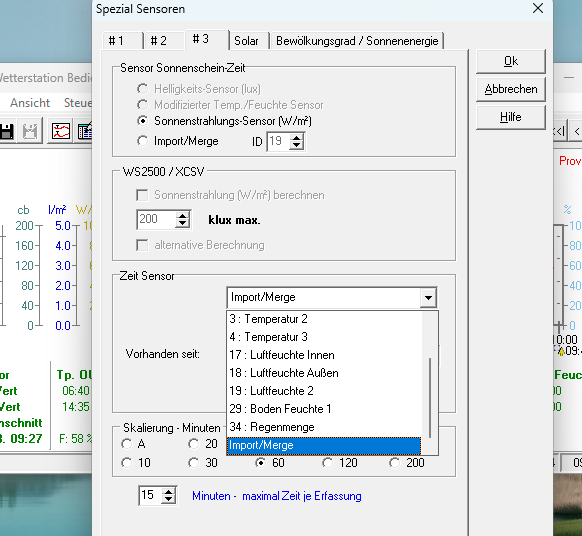Decrease the klux max spinner value
This screenshot has height=536, width=582.
pos(182,223)
